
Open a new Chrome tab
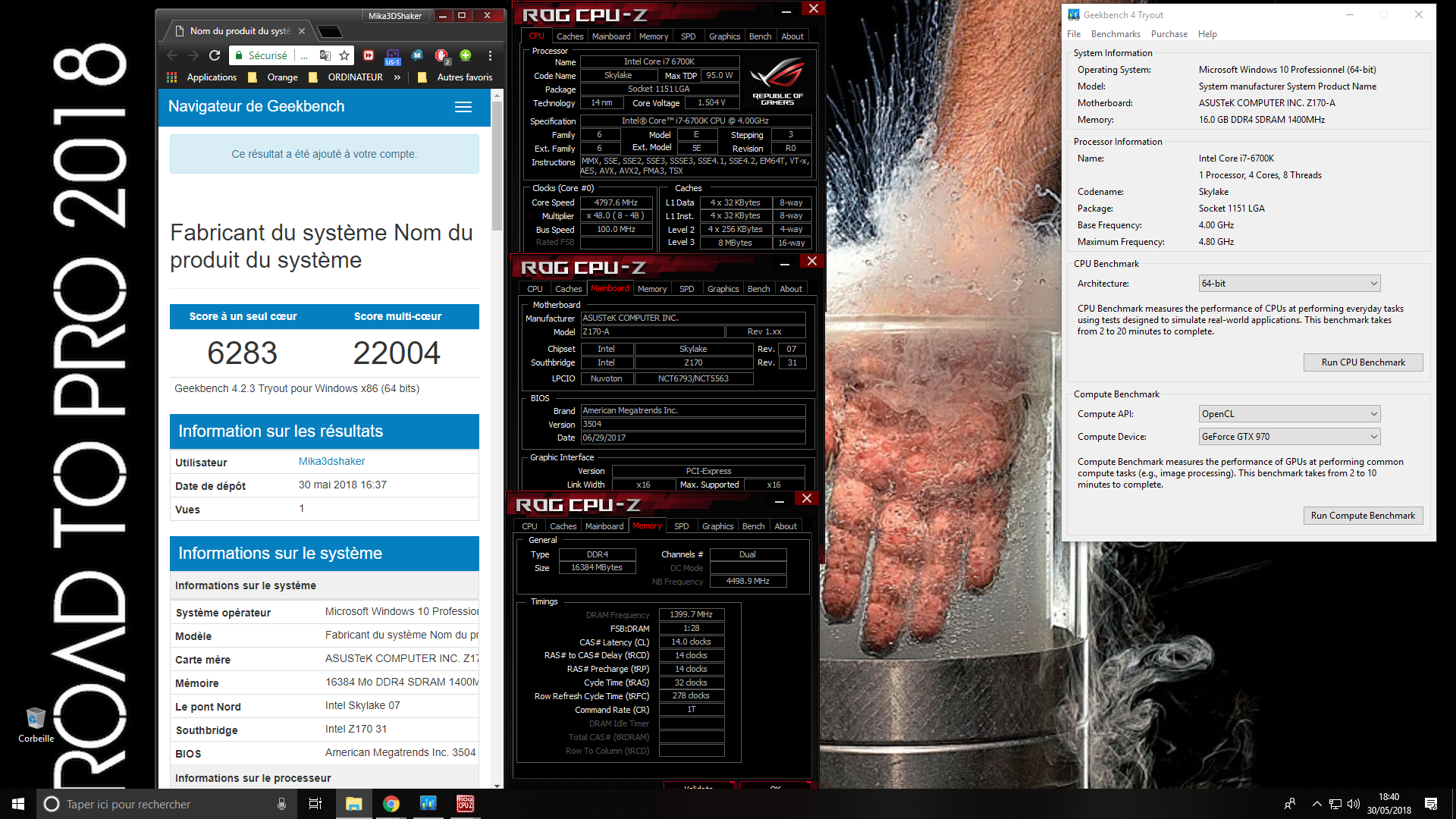pos(329,31)
